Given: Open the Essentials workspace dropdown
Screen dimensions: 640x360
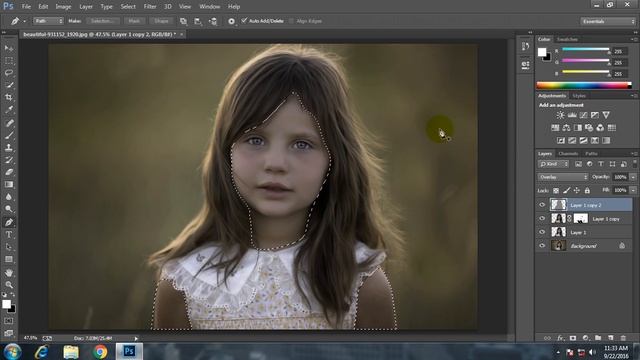Looking at the screenshot, I should pyautogui.click(x=608, y=21).
